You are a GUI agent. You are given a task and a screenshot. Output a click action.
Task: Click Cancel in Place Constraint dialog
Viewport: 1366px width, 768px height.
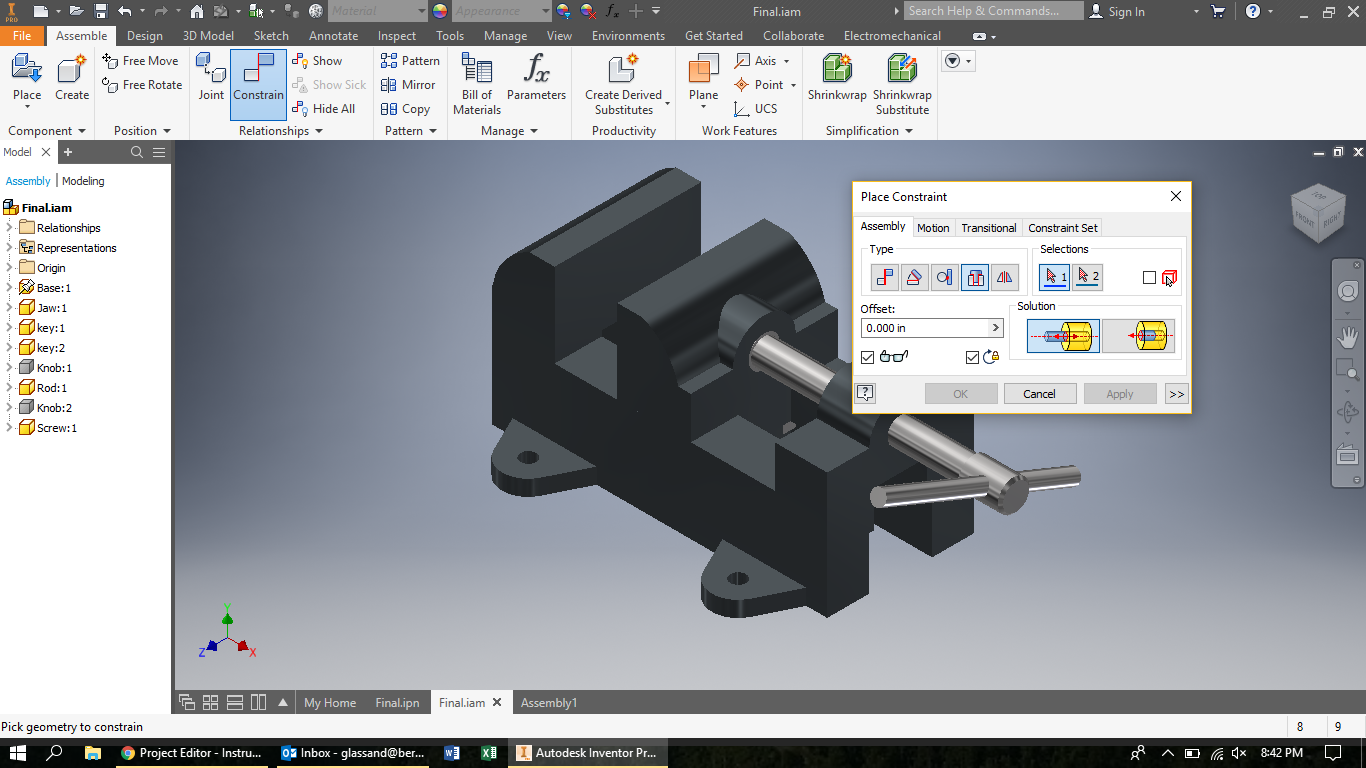coord(1040,394)
